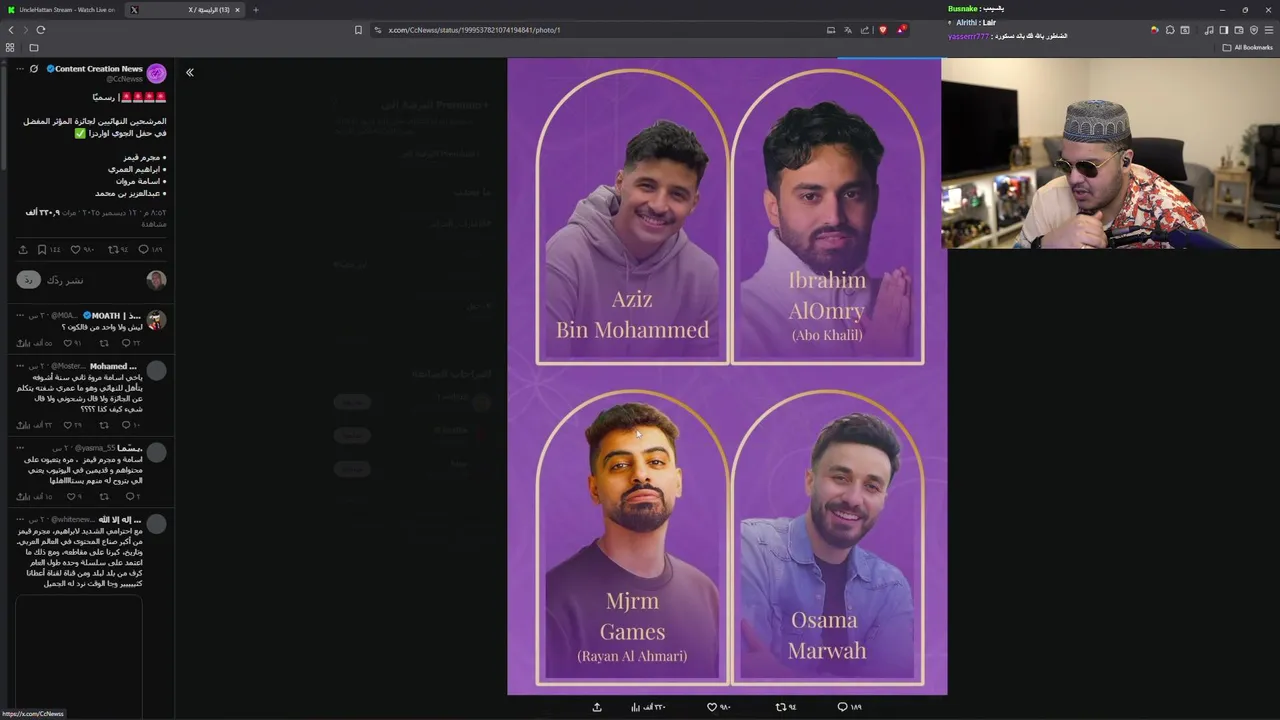The image size is (1280, 720).
Task: Like the main tweet showing ٩٨٠
Action: (x=82, y=249)
